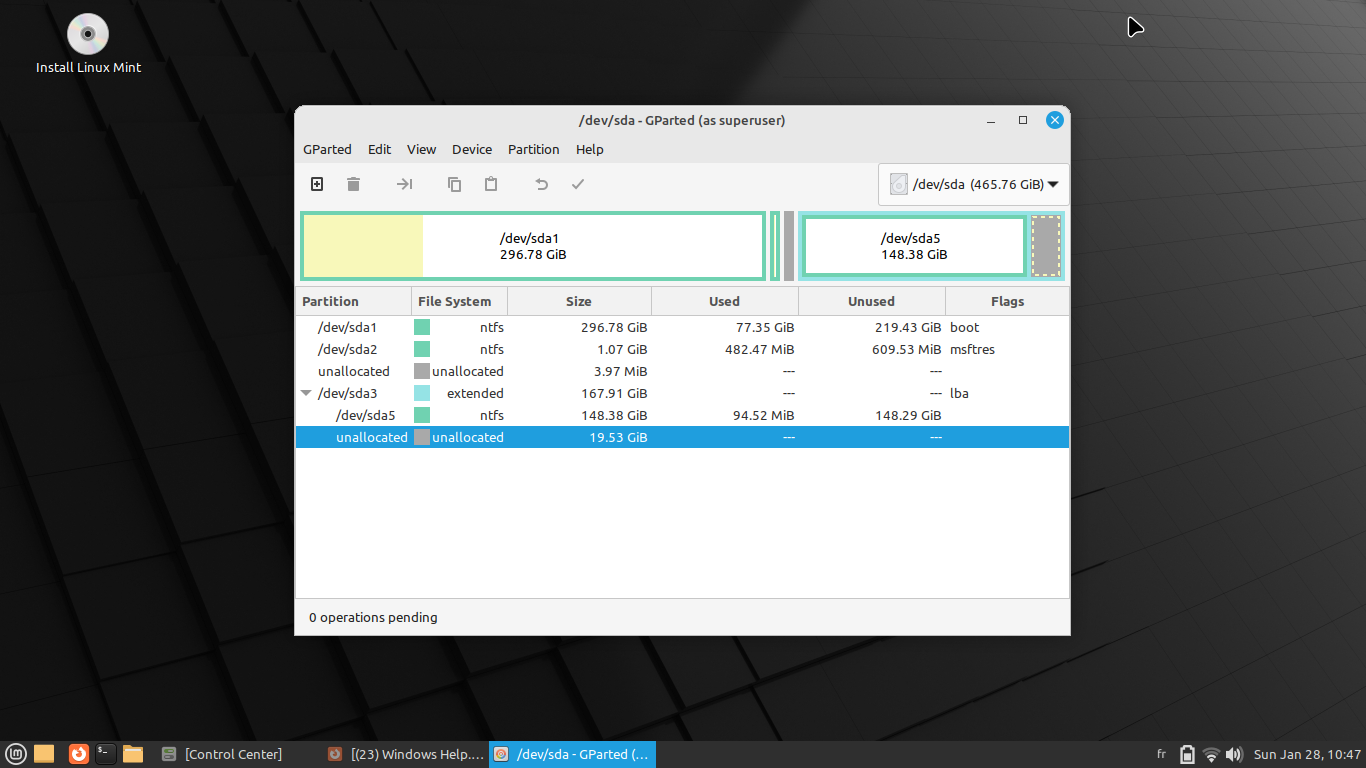
Task: Sort by the Flags column header
Action: pos(1007,301)
